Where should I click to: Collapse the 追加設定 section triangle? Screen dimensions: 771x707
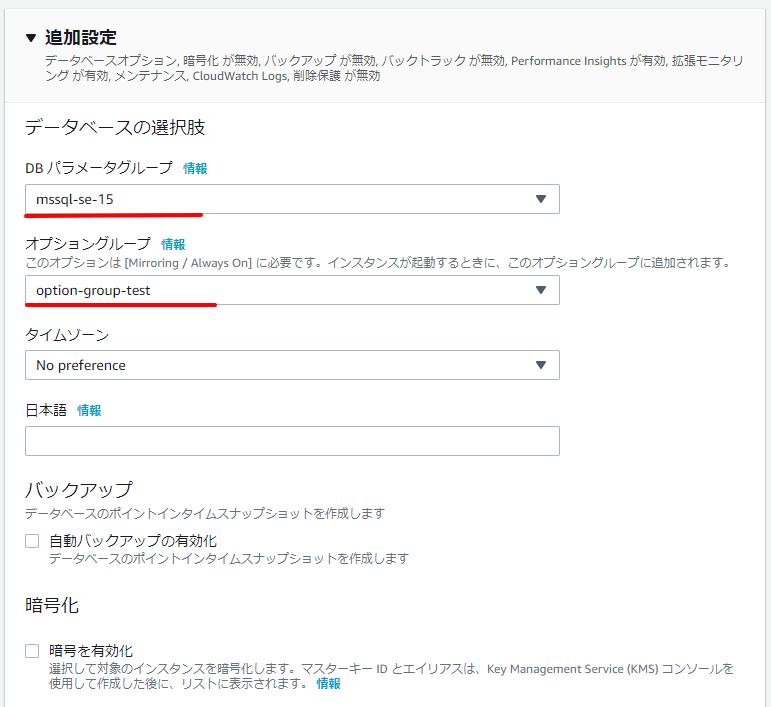[x=31, y=38]
